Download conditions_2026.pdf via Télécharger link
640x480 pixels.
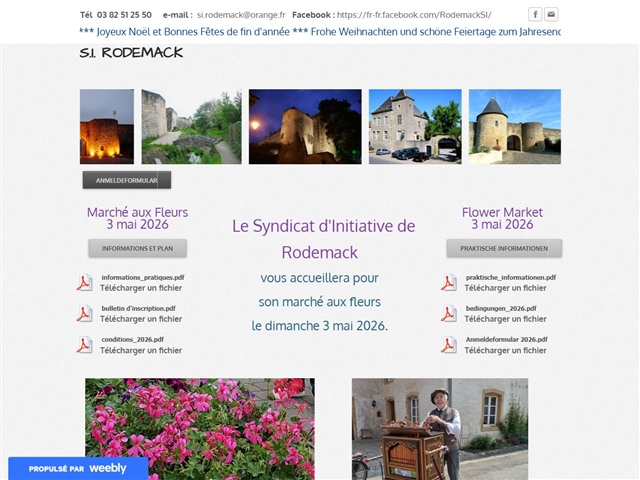[x=141, y=350]
